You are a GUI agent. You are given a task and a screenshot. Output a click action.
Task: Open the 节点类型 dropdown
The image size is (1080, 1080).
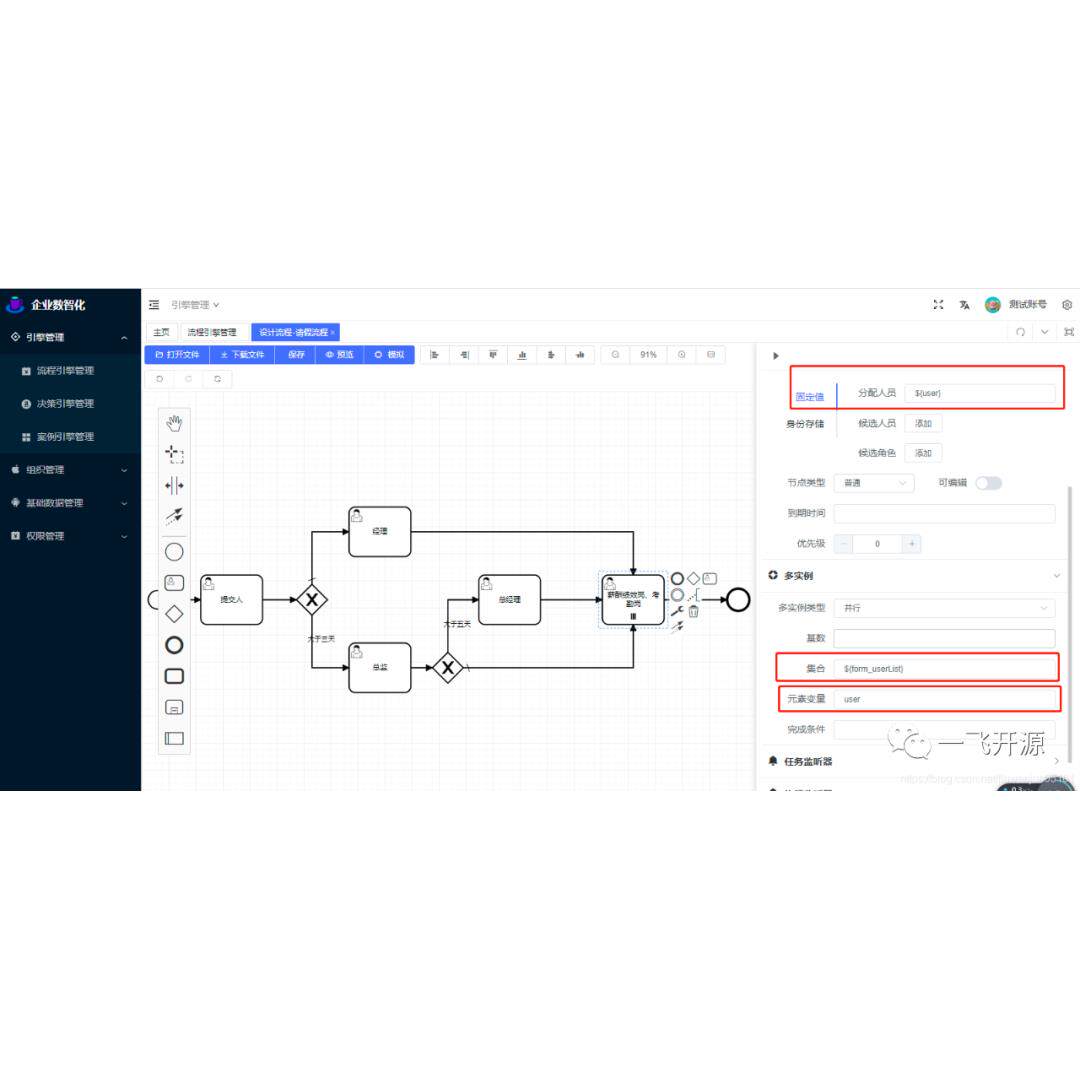click(874, 483)
